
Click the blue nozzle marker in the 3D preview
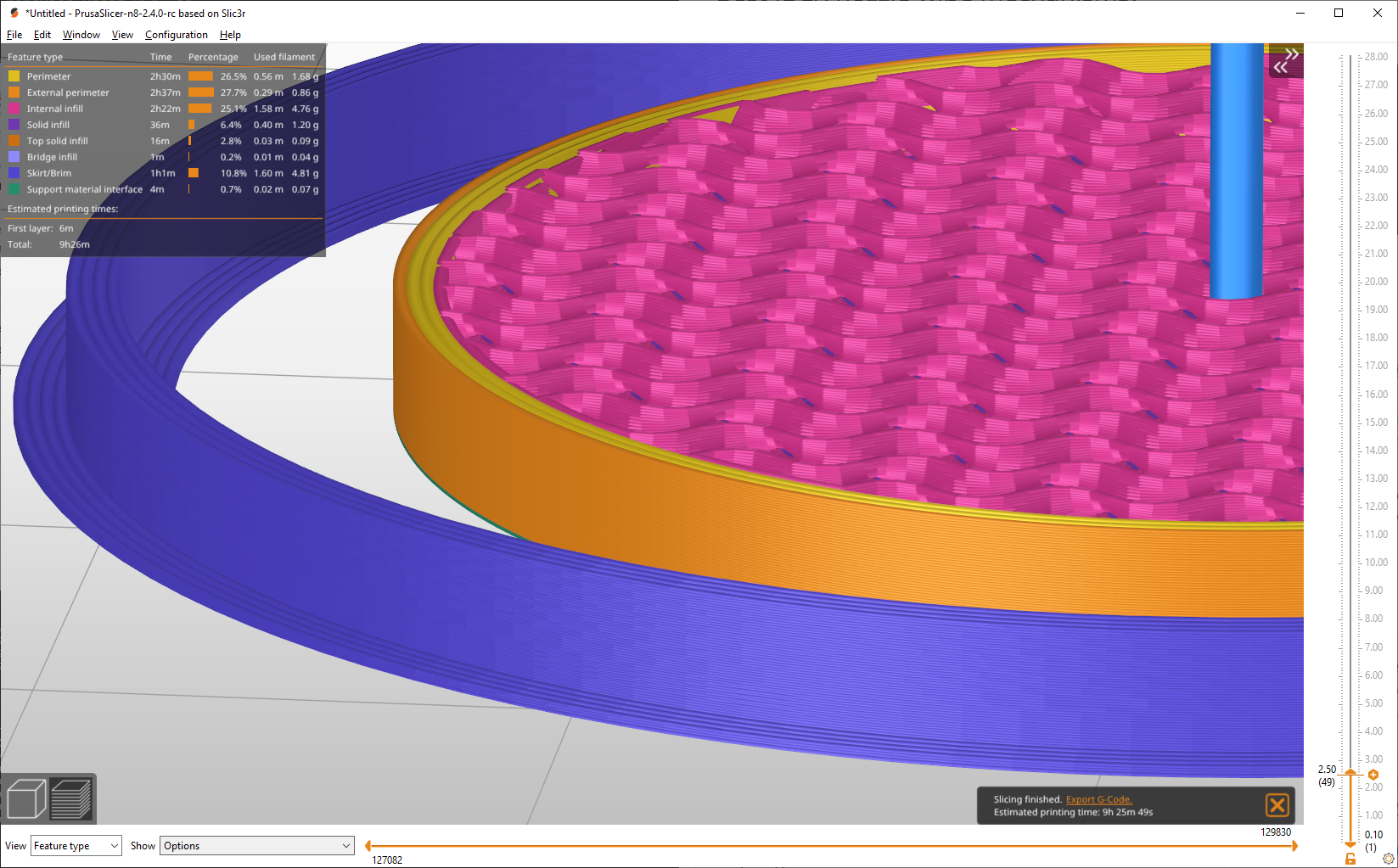[x=1236, y=170]
